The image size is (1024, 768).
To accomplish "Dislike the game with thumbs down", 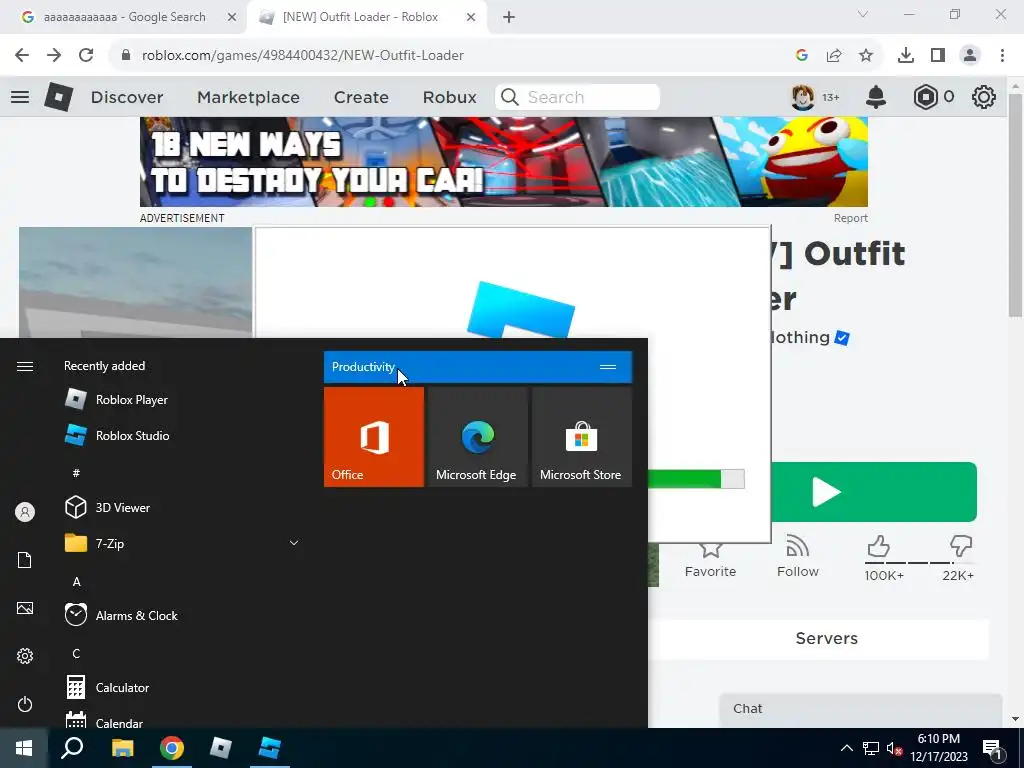I will click(x=961, y=545).
